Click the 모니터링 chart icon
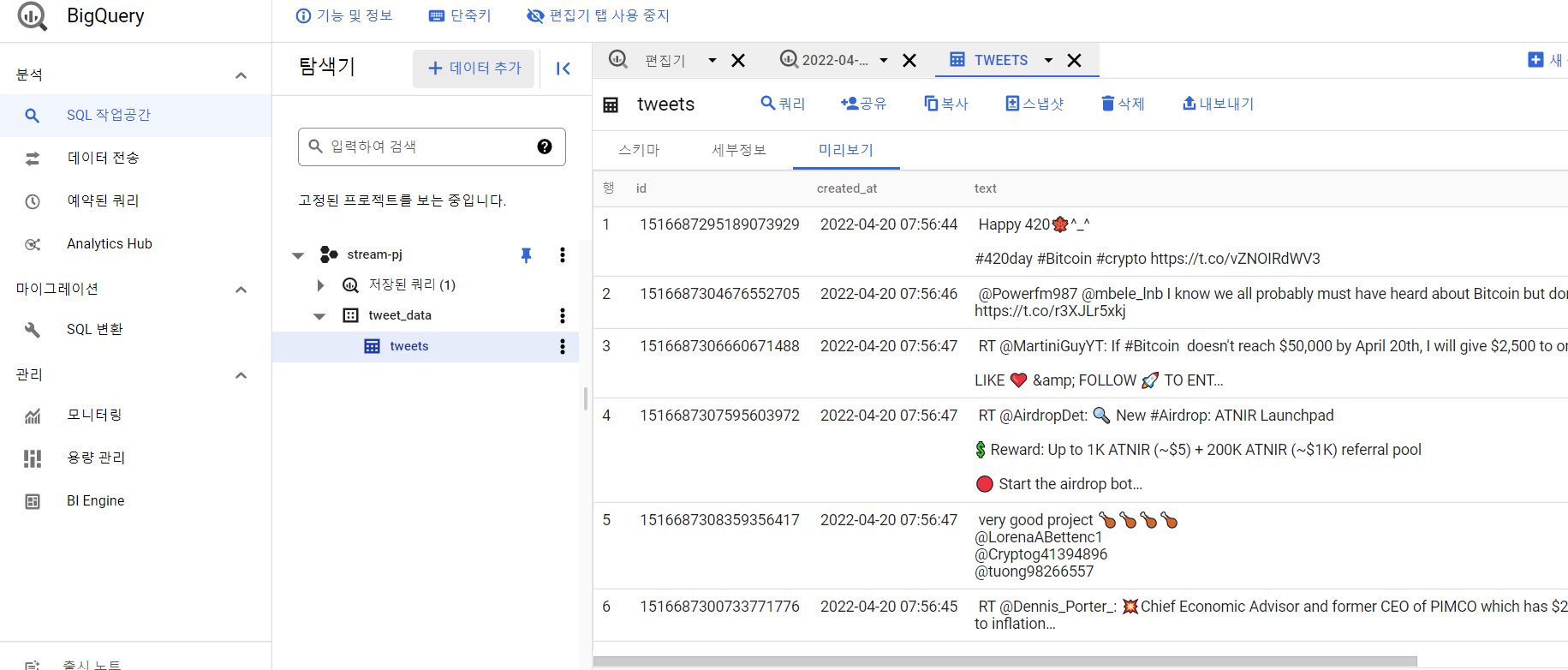 [33, 416]
